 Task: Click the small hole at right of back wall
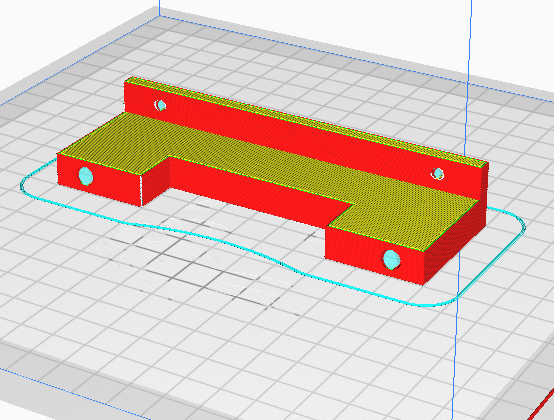coord(438,173)
